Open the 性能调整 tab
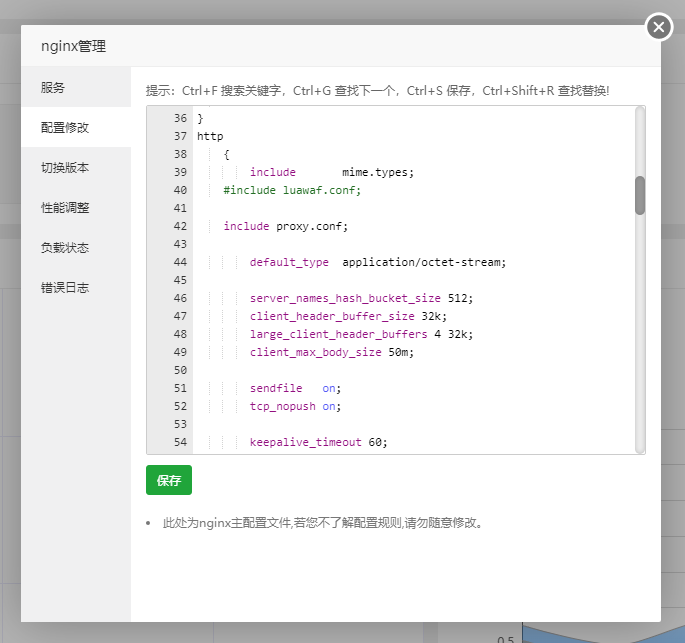The width and height of the screenshot is (685, 643). click(76, 207)
